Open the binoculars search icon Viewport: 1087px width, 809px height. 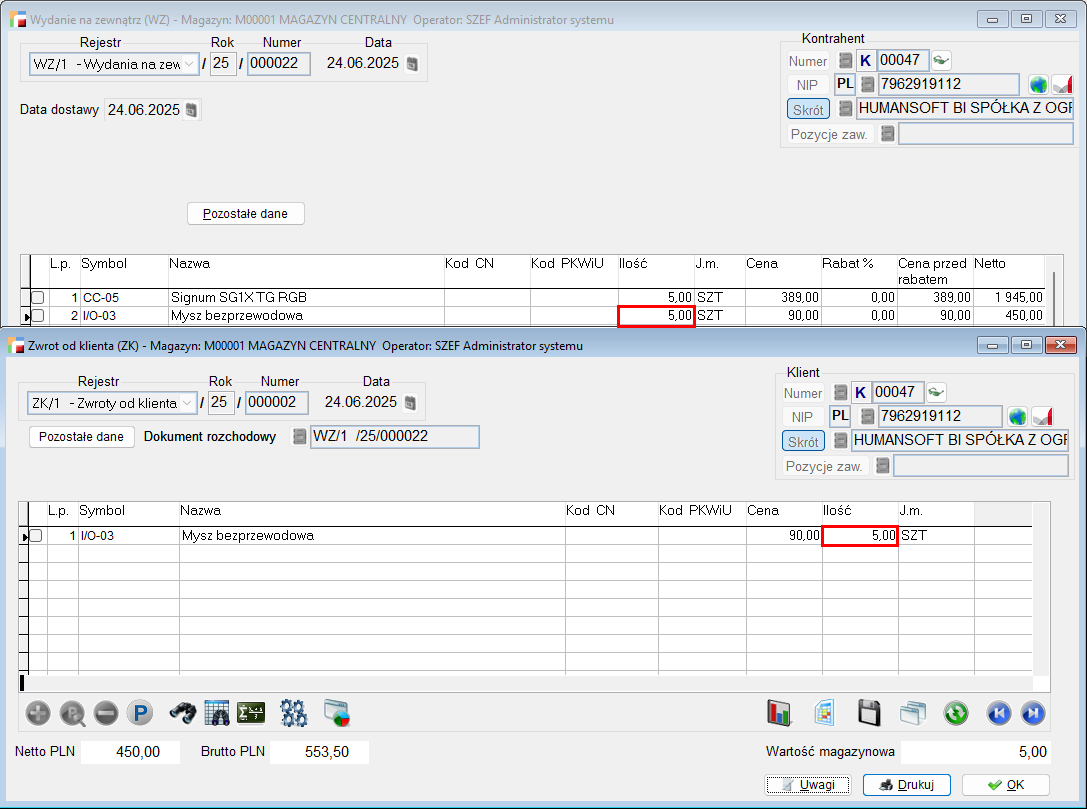183,713
